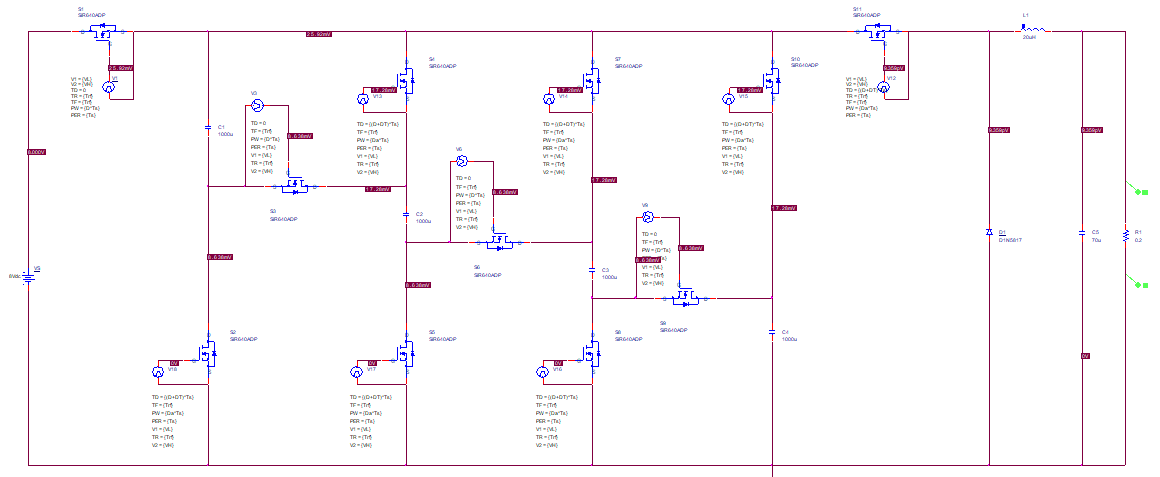
Task: Select MOSFET S10 symbol
Action: click(x=772, y=81)
